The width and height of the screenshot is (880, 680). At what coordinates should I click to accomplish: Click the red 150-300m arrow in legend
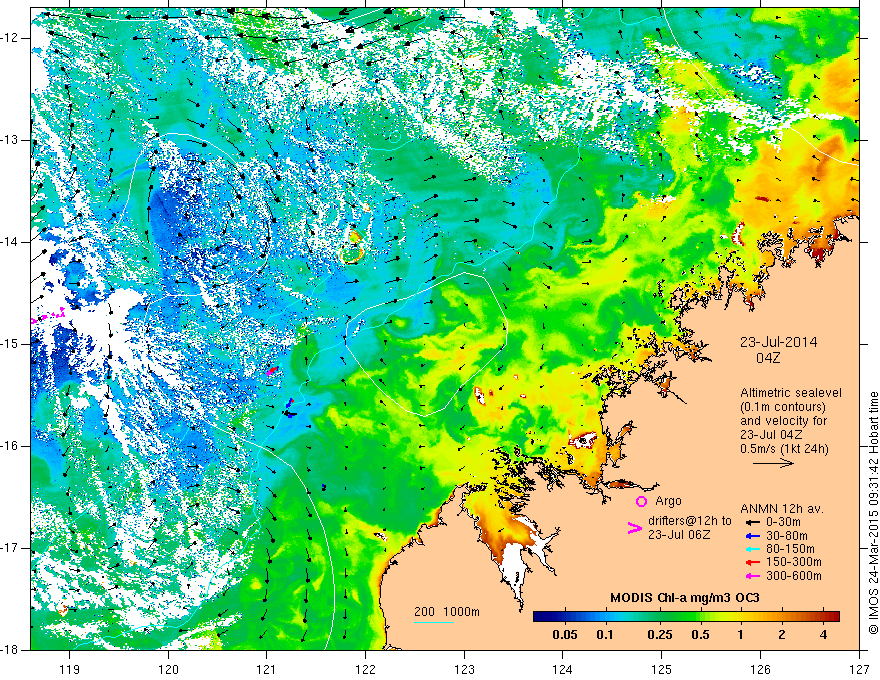(751, 562)
